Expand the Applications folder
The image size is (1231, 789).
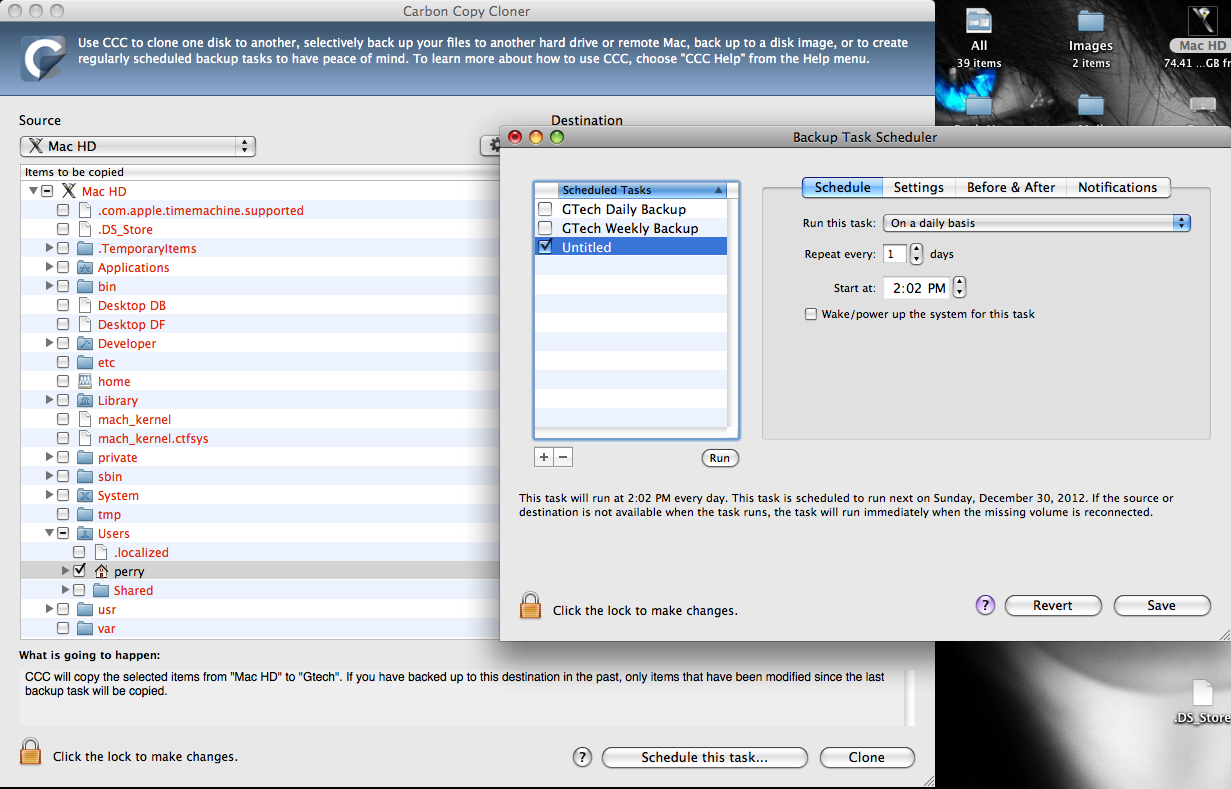click(x=49, y=268)
